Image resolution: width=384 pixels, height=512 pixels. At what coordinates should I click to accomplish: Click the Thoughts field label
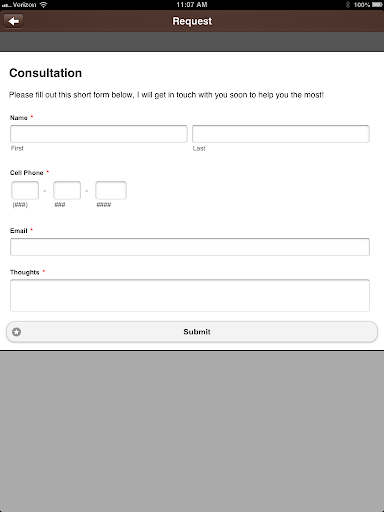(25, 272)
